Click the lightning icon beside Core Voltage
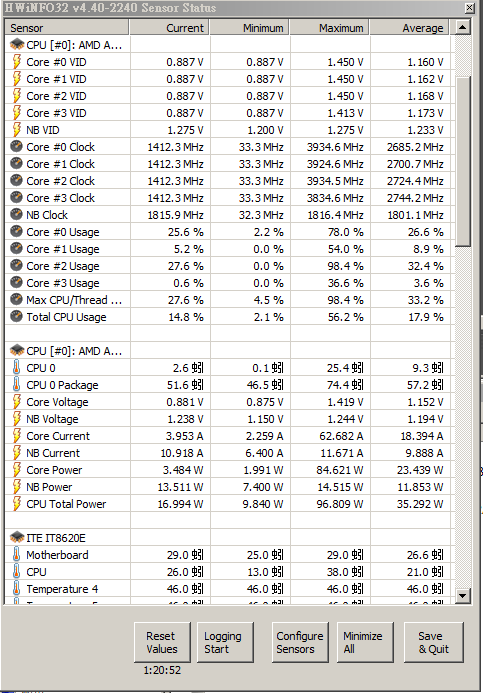This screenshot has height=693, width=483. pyautogui.click(x=16, y=402)
